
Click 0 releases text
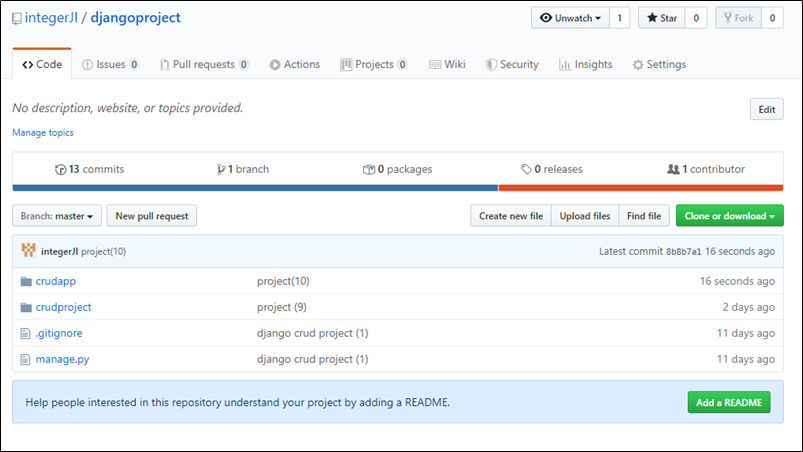coord(558,169)
